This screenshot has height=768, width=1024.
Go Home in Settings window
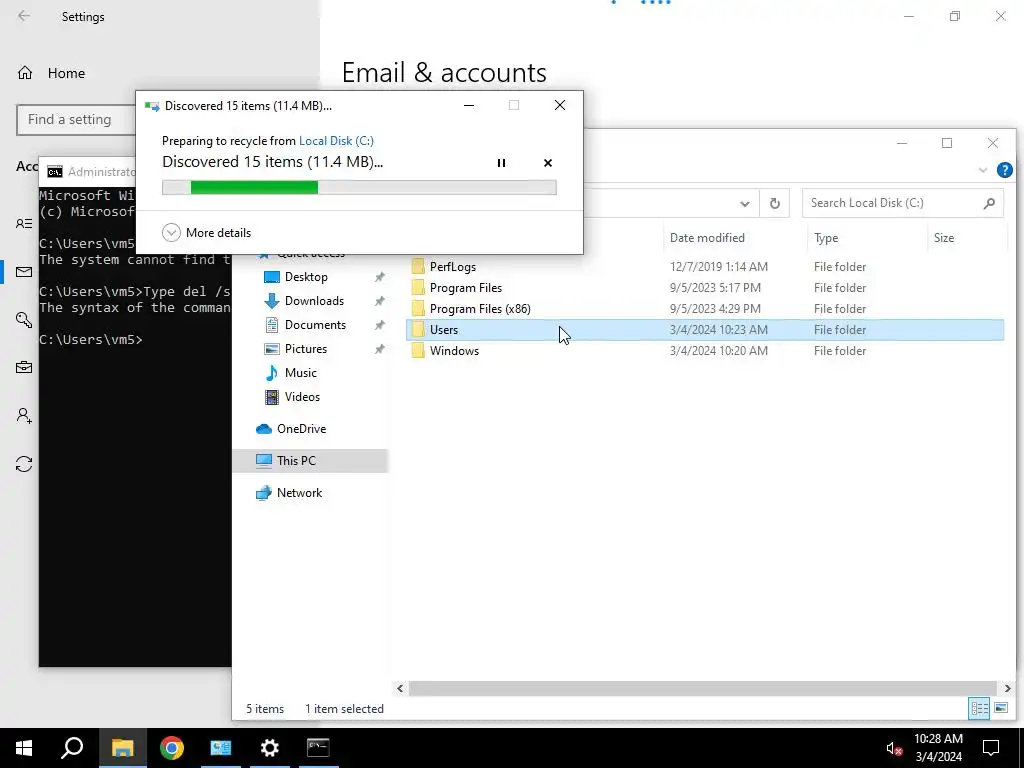click(52, 73)
